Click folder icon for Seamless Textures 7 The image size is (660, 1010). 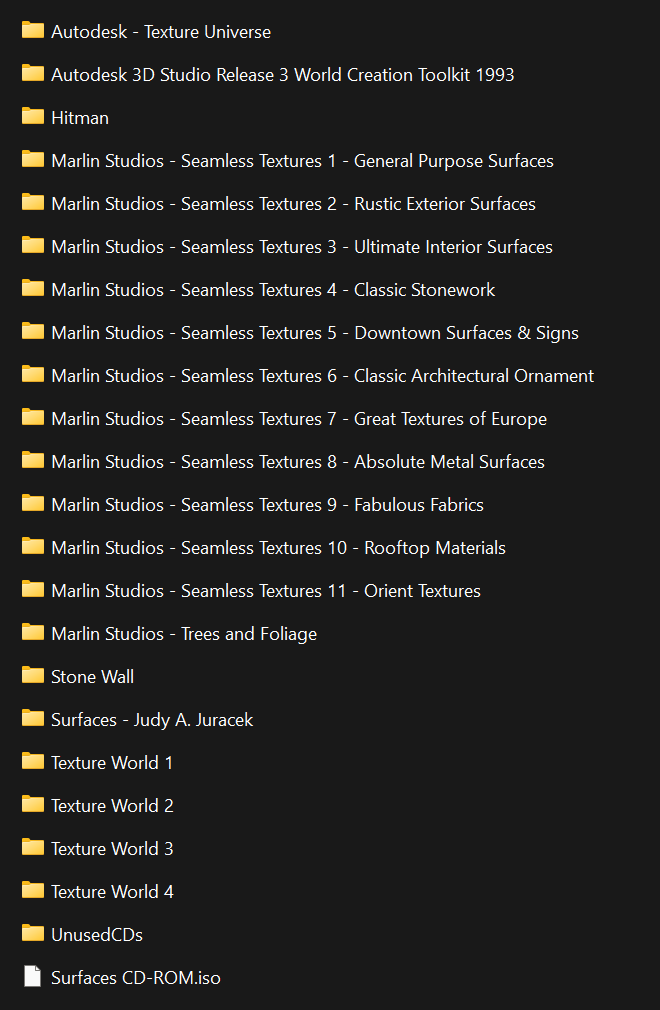(x=33, y=417)
